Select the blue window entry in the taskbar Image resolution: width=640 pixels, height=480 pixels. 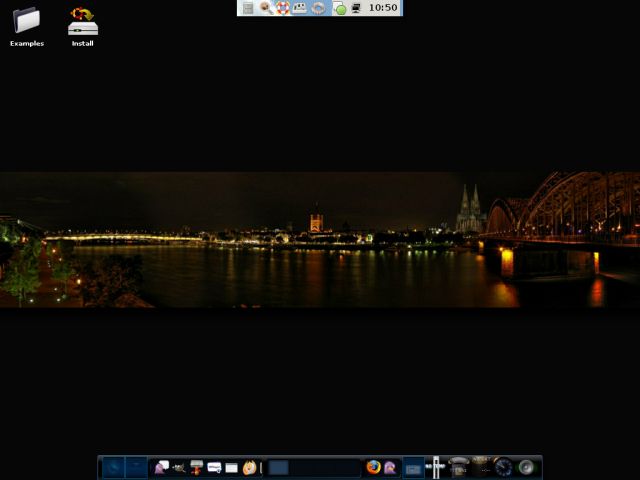pos(279,468)
